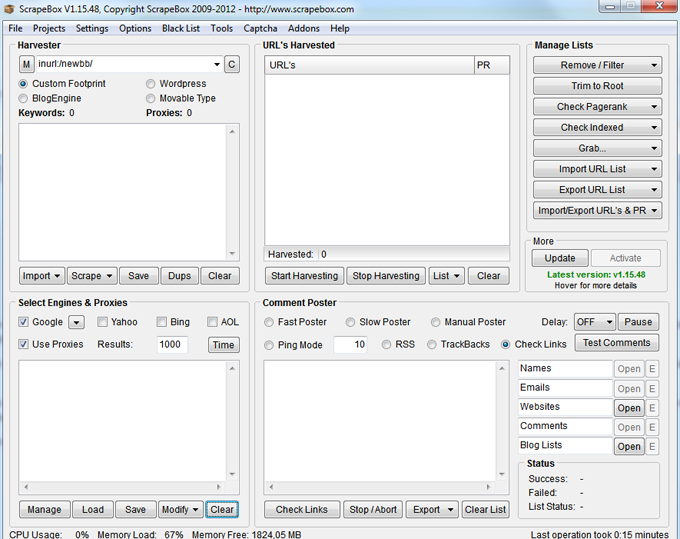Click the E button next to Comments
Viewport: 680px width, 539px height.
tap(652, 427)
